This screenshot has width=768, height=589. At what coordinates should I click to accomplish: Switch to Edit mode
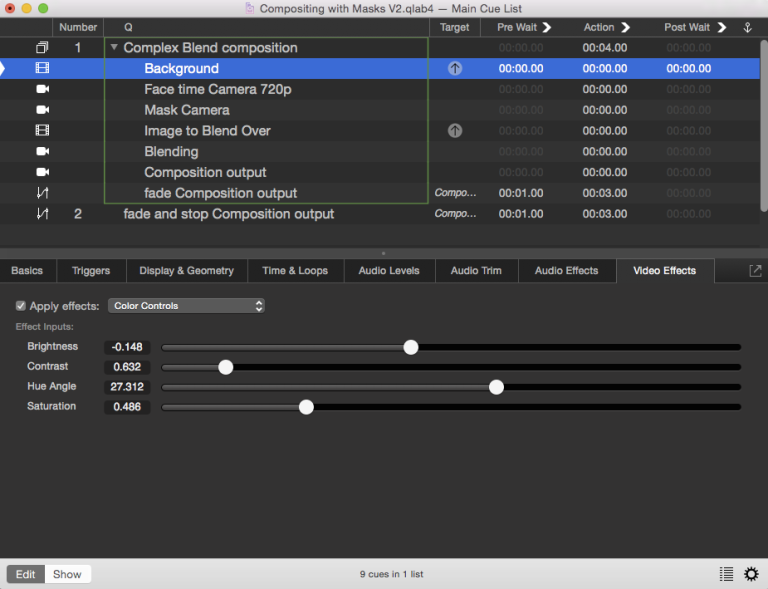(26, 574)
